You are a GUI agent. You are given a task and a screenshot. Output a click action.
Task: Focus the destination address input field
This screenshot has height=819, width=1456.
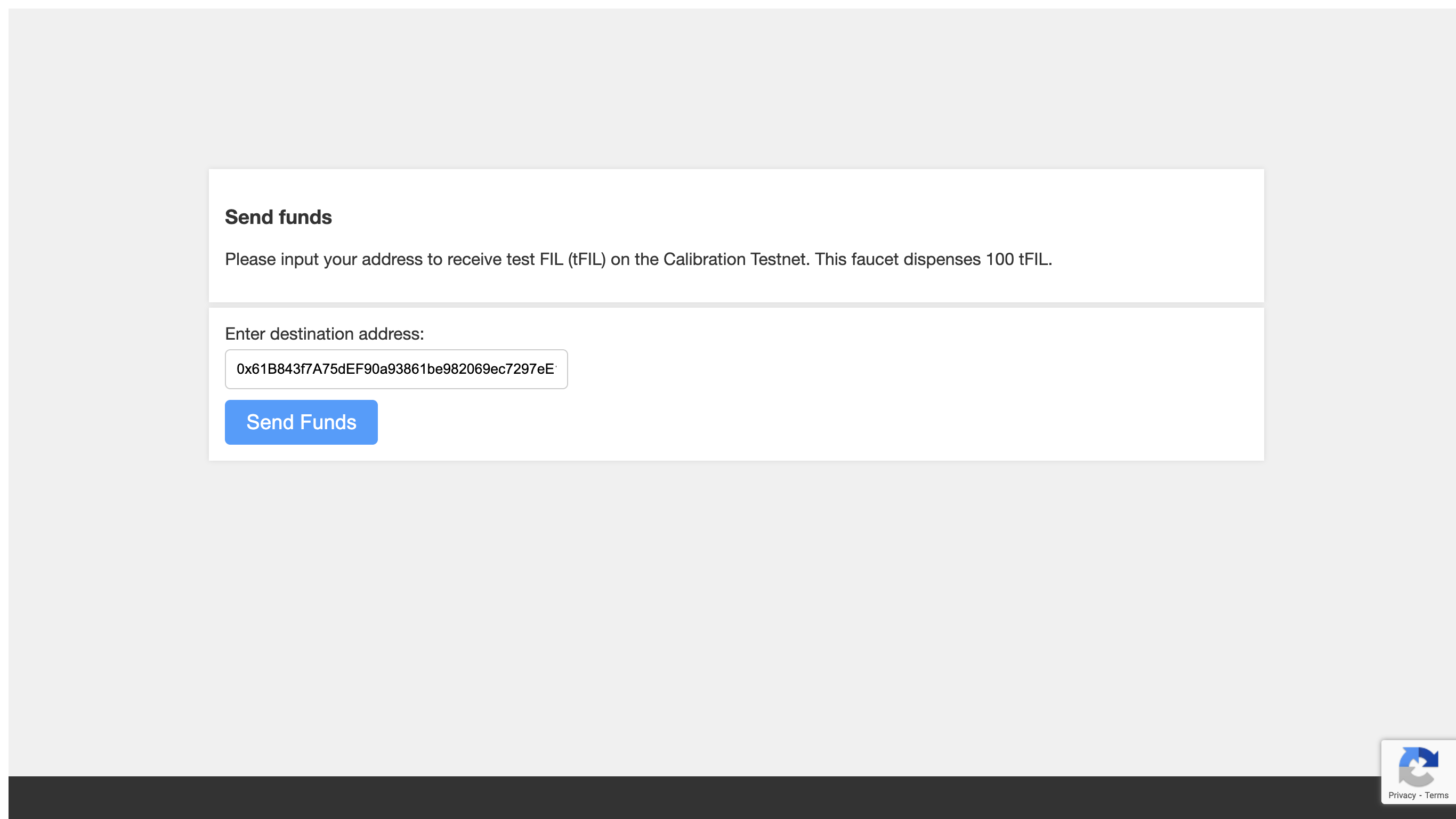(396, 369)
